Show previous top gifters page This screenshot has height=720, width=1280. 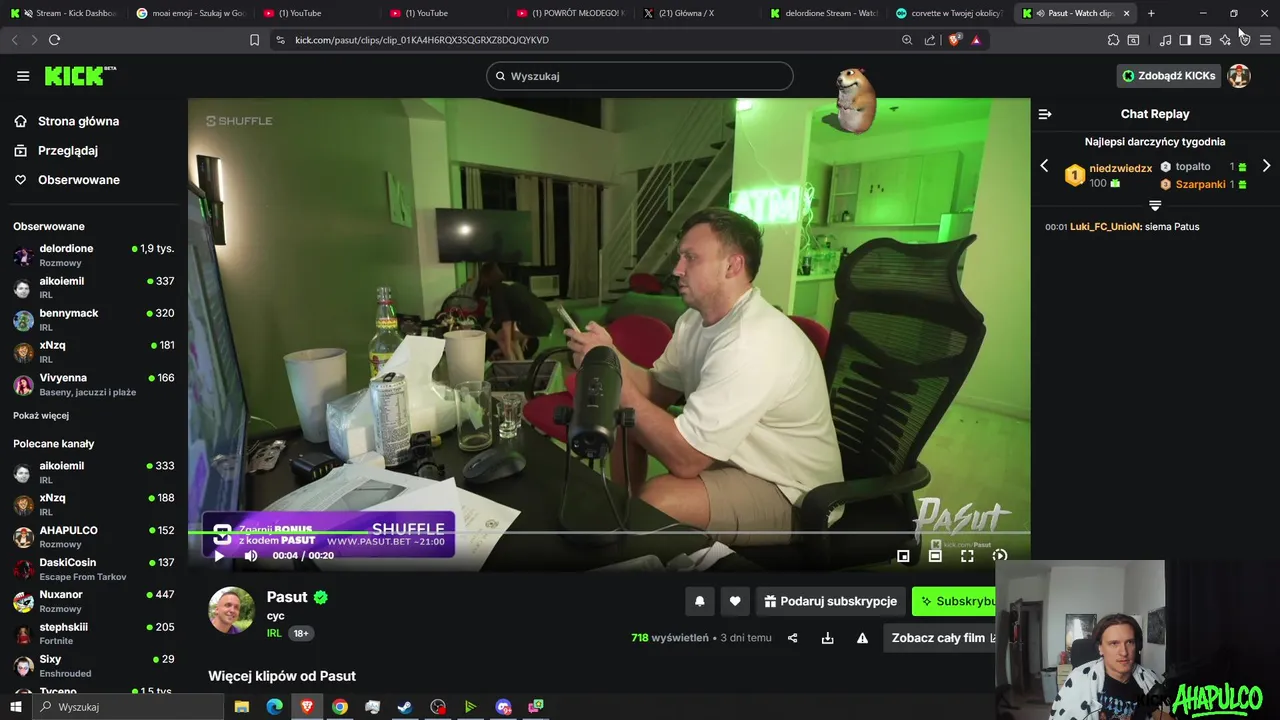pos(1044,166)
